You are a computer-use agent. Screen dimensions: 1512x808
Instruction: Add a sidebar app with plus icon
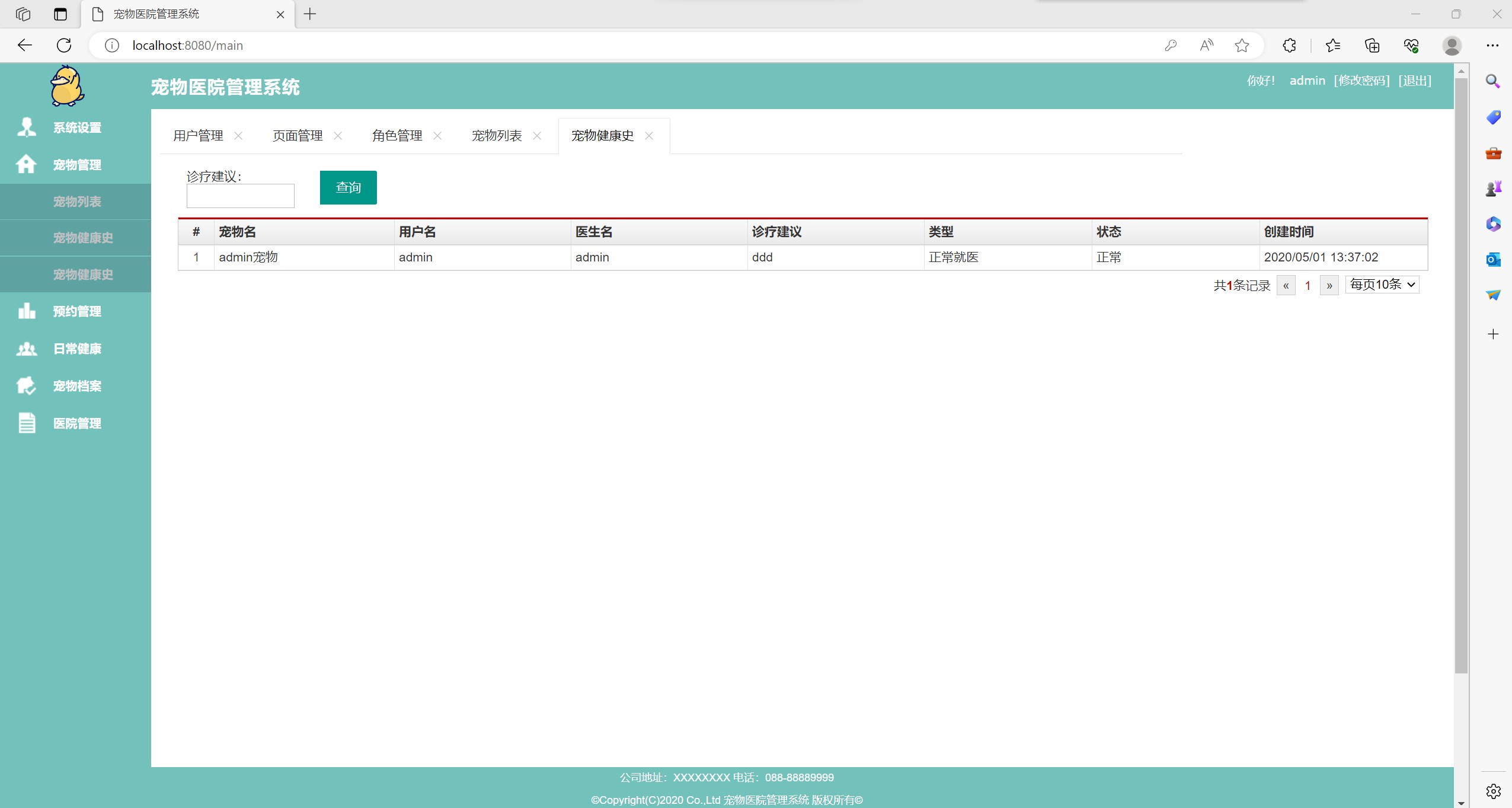tap(1493, 334)
